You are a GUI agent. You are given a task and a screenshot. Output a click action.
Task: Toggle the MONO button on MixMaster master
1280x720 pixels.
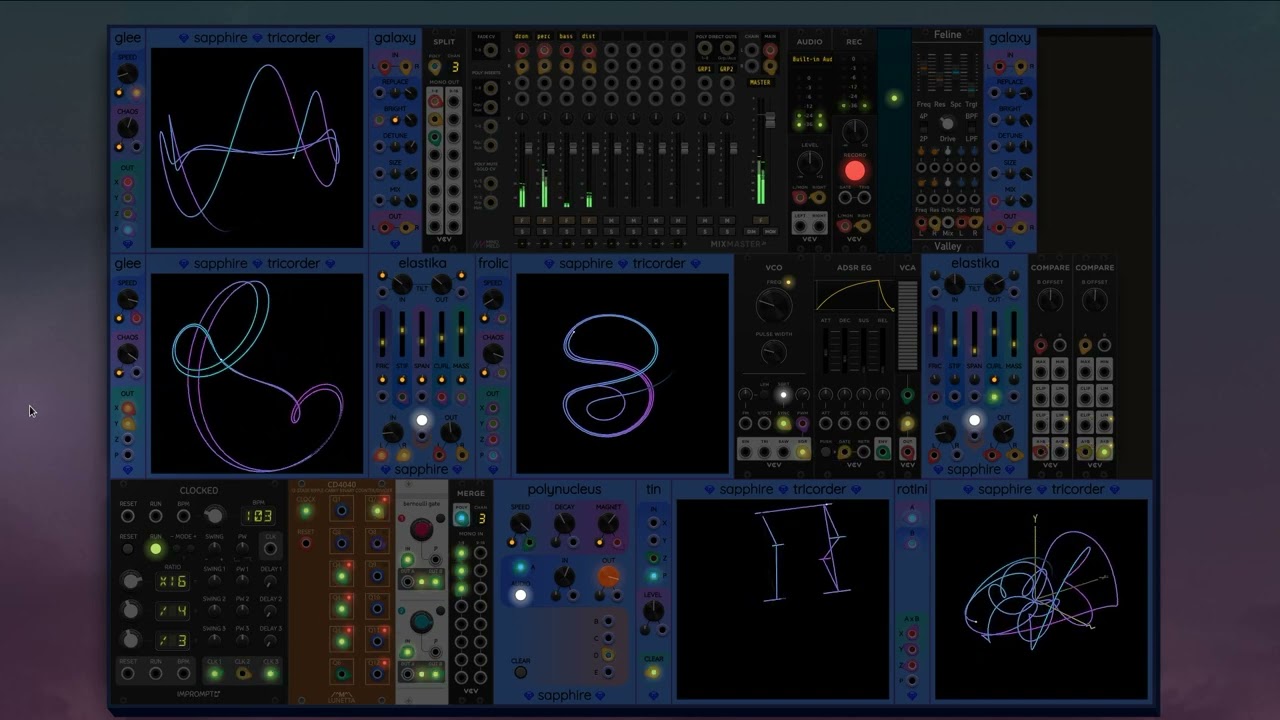[770, 231]
